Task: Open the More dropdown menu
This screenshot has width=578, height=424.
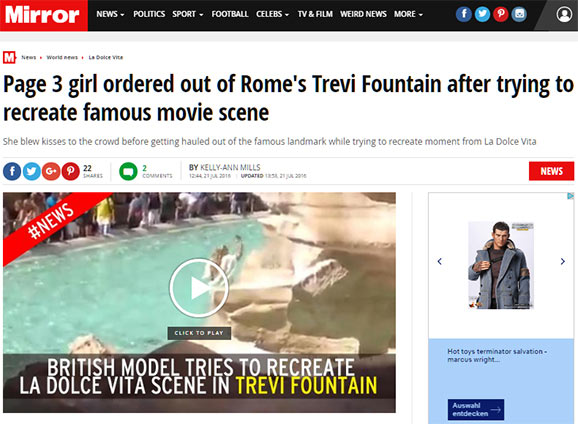Action: tap(408, 14)
